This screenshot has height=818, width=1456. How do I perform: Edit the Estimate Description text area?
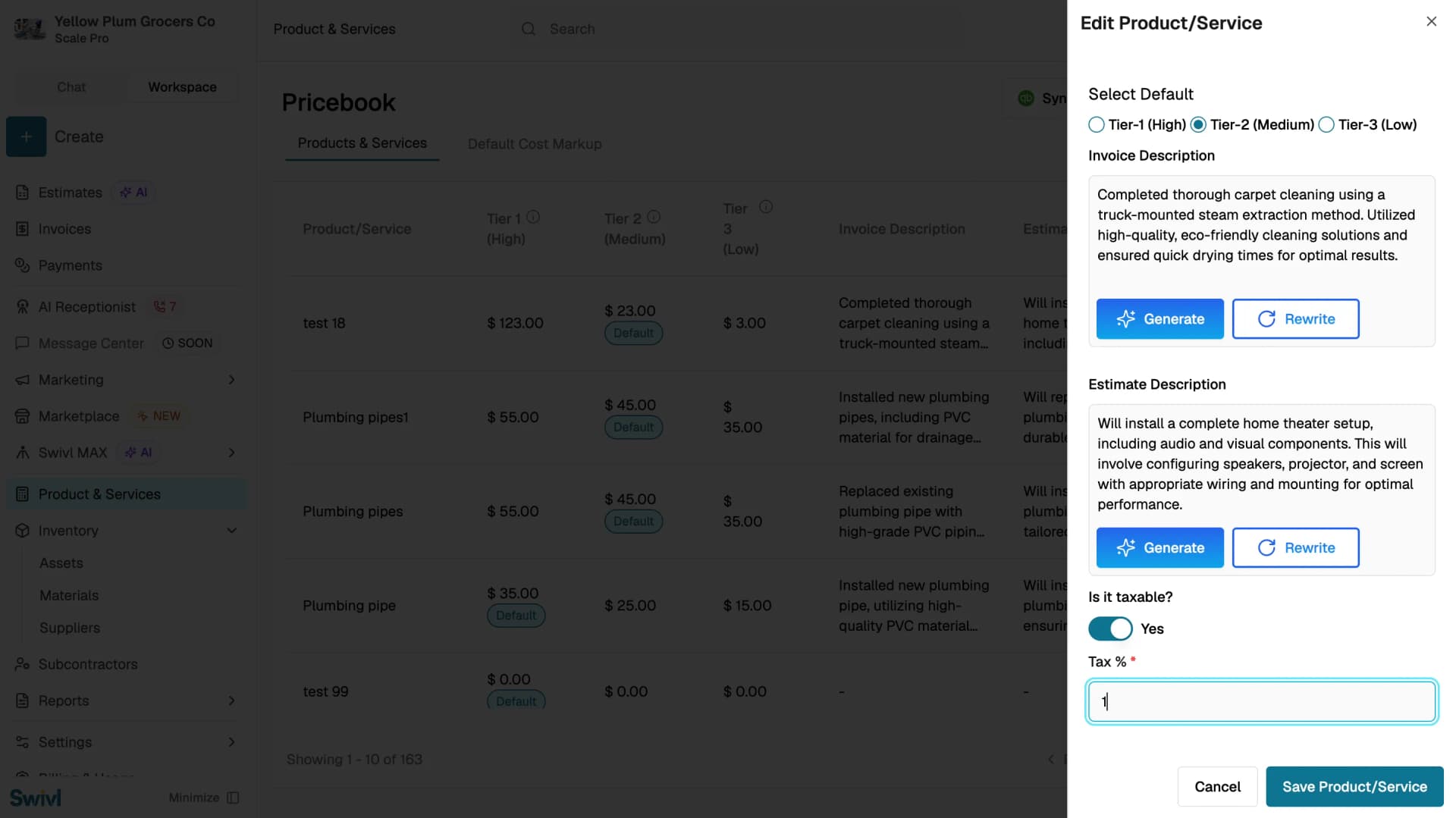click(x=1262, y=464)
